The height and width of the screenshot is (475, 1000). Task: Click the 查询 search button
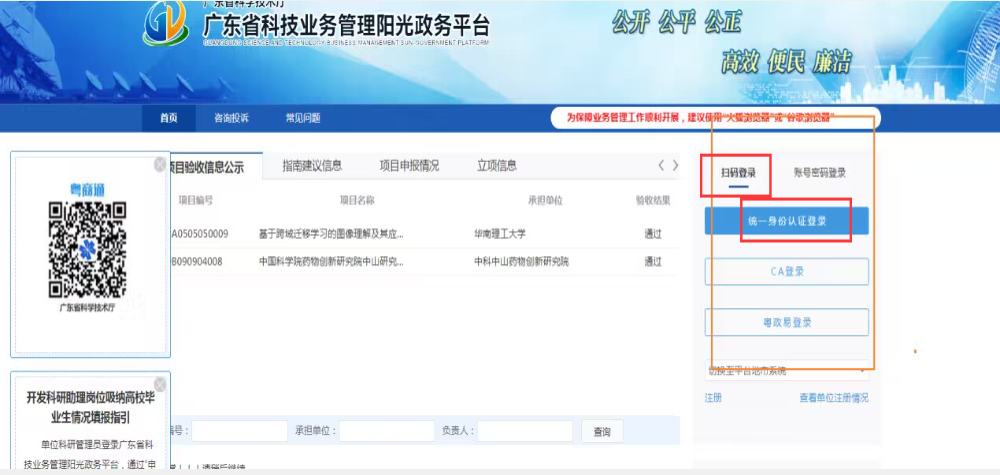point(602,432)
